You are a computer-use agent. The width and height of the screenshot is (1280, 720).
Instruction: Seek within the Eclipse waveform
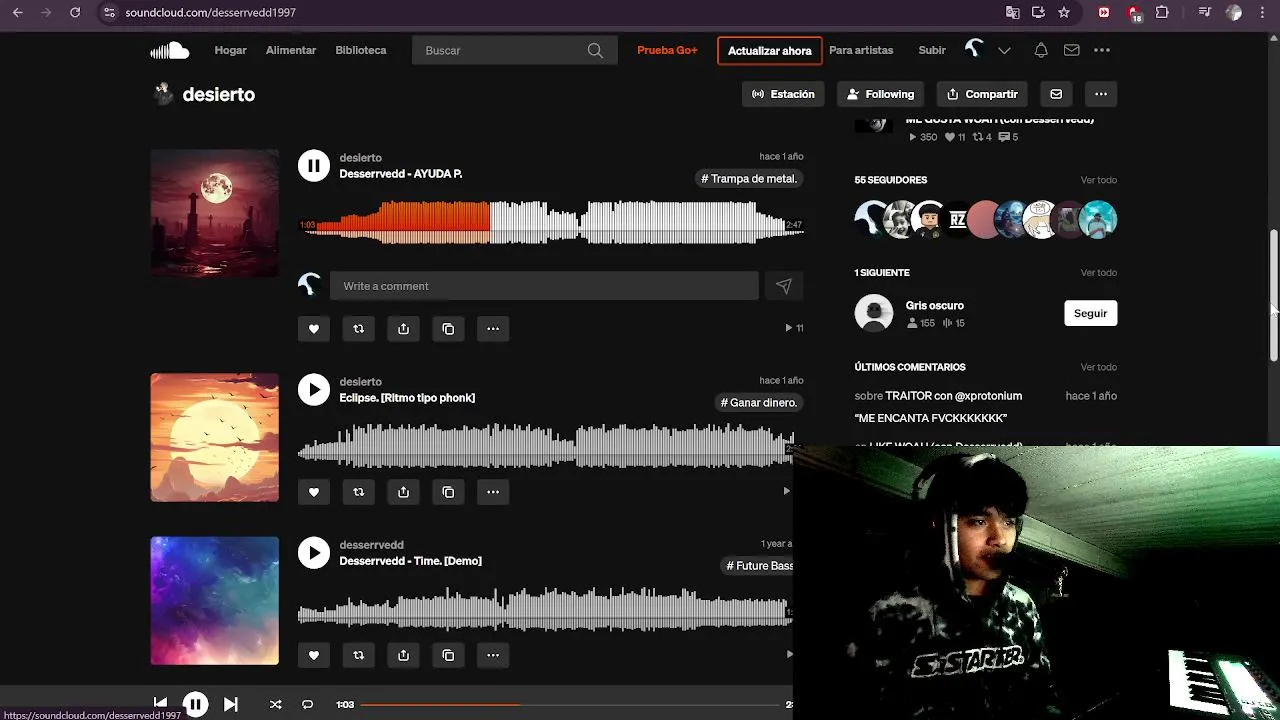(x=546, y=446)
